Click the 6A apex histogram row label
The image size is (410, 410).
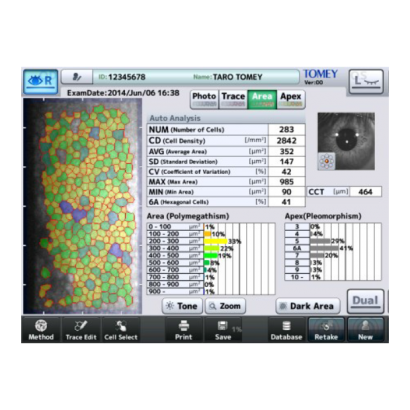click(297, 248)
